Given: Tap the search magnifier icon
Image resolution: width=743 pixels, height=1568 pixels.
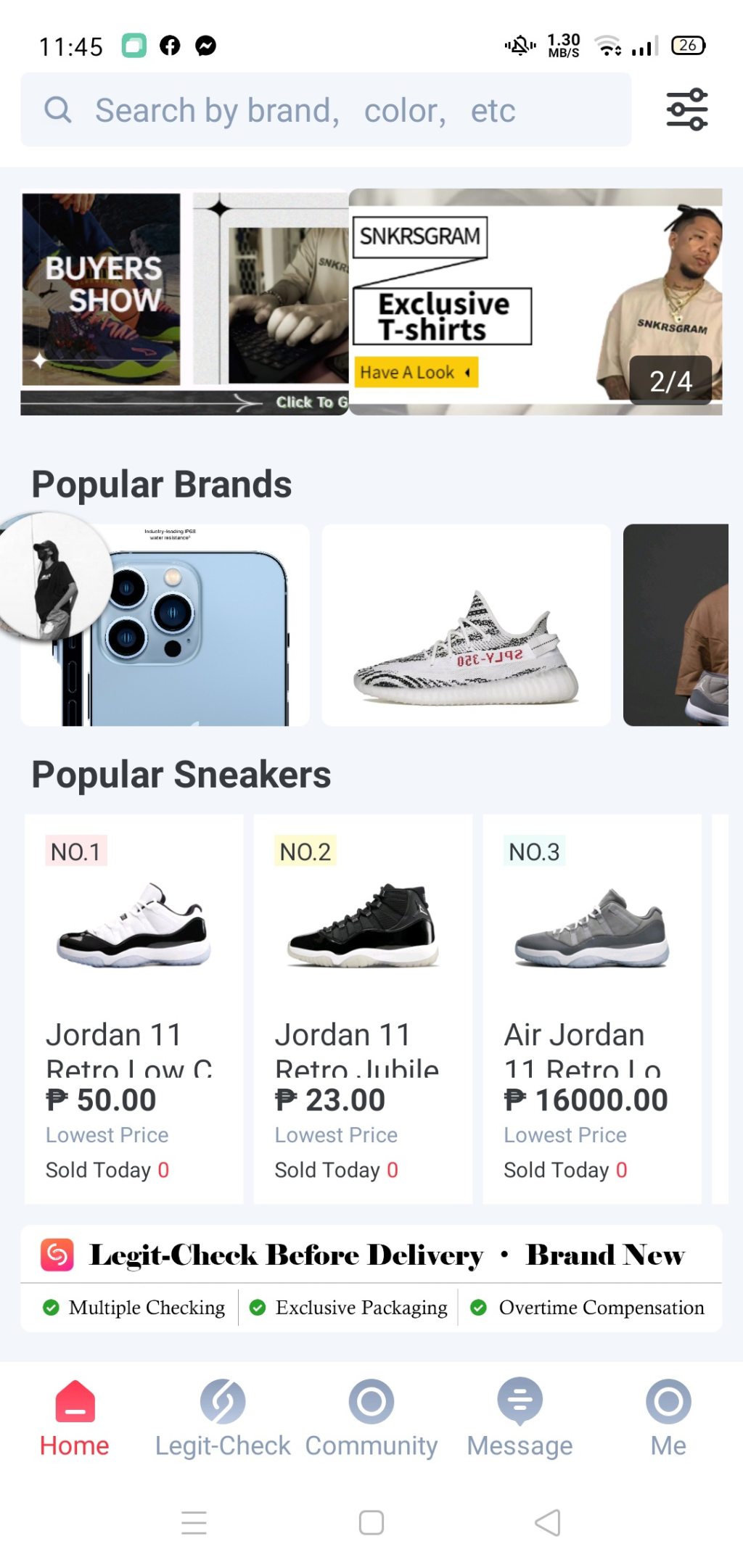Looking at the screenshot, I should pos(58,110).
